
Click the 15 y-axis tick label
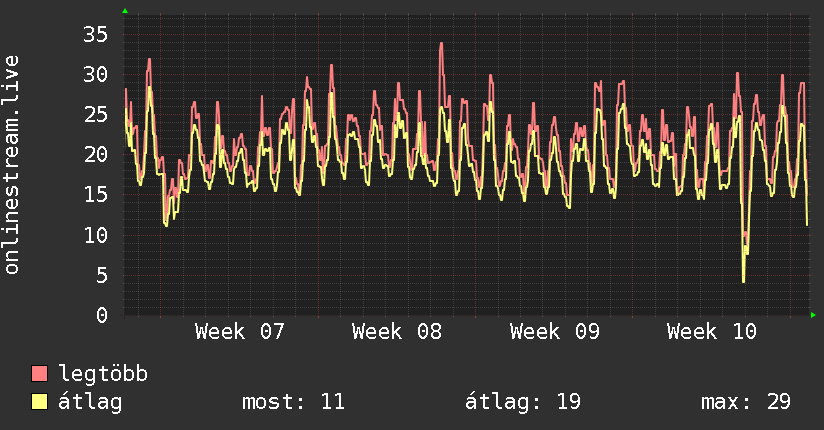tap(96, 195)
